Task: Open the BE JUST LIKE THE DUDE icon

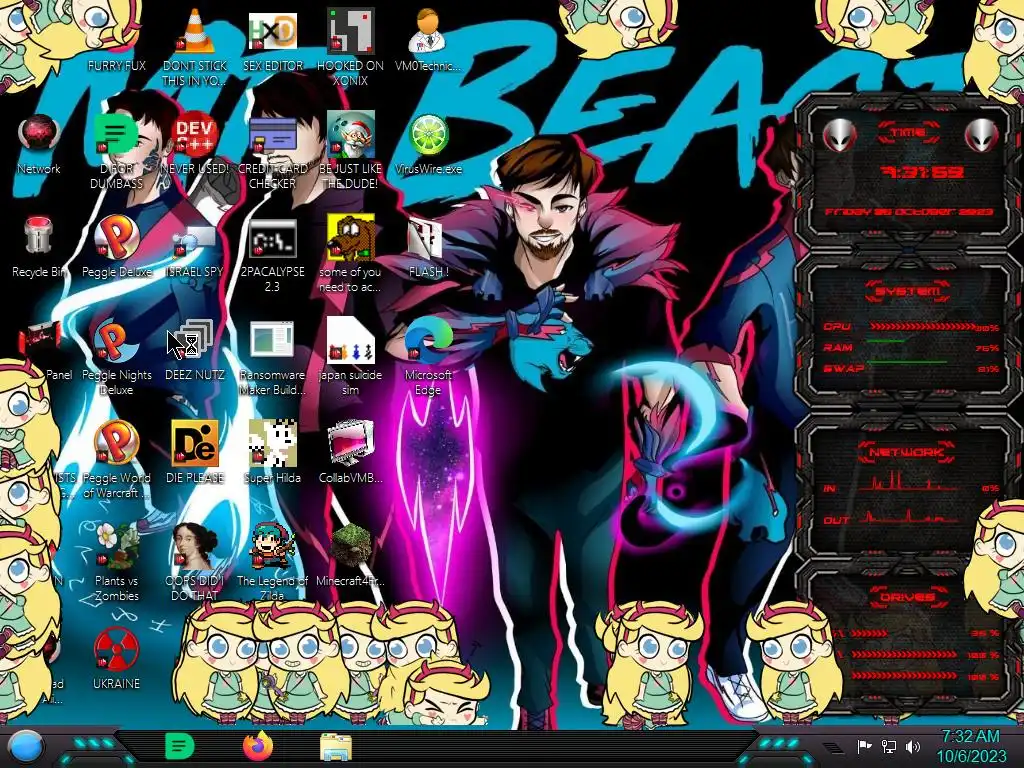Action: [351, 136]
